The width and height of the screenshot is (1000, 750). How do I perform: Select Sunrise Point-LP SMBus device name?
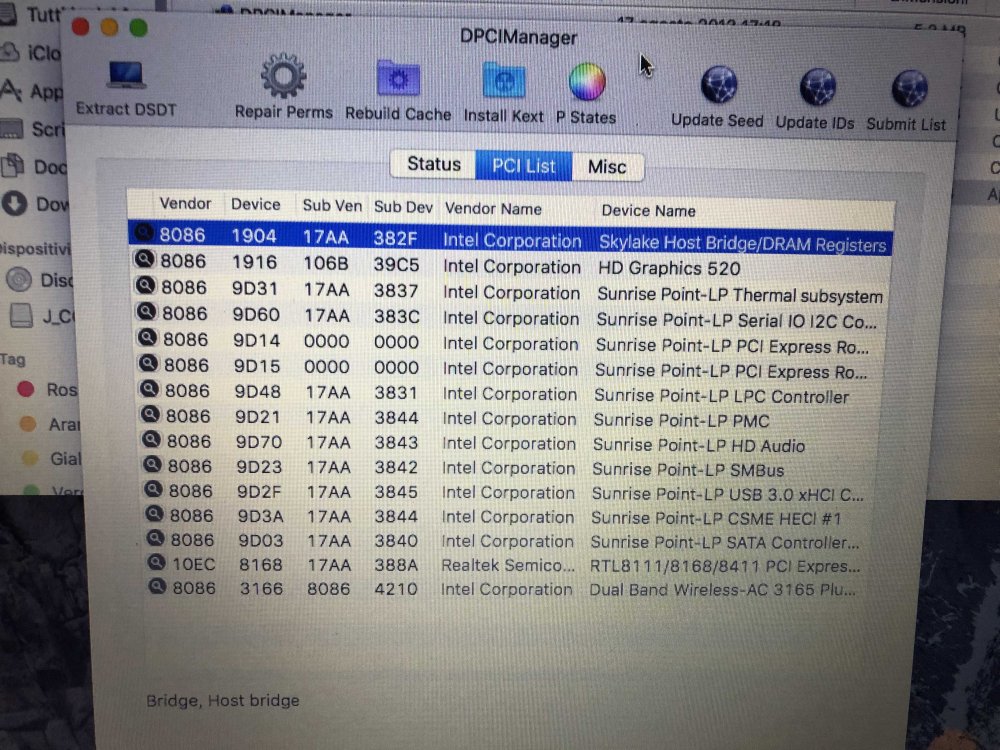[688, 470]
